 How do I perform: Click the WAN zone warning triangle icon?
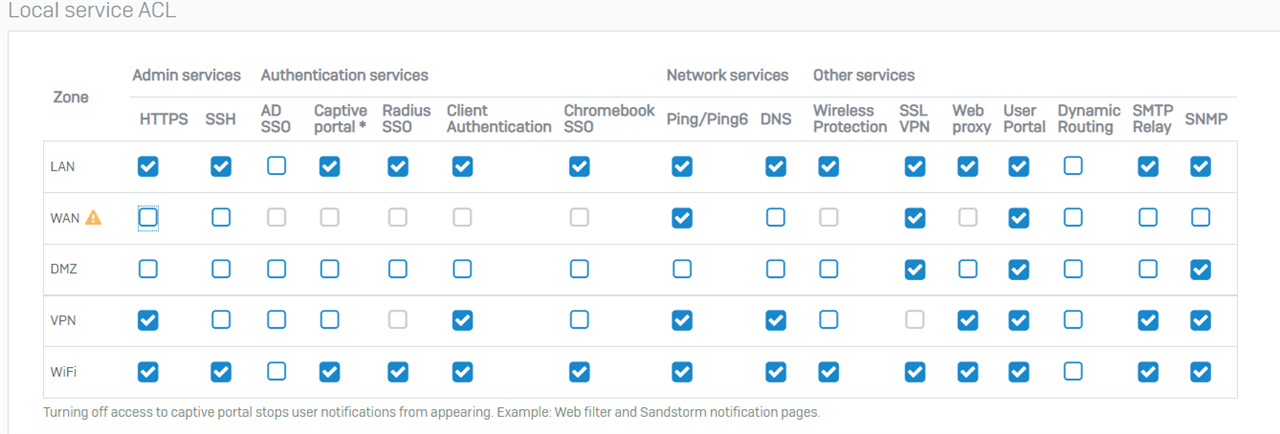[x=93, y=217]
